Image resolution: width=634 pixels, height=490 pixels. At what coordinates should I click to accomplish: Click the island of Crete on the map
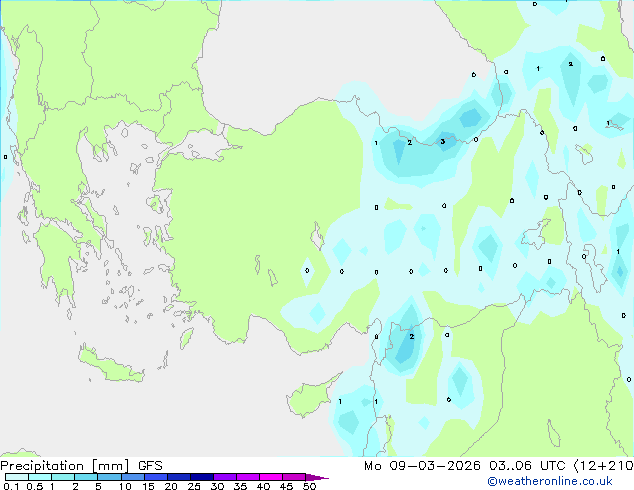[x=110, y=366]
